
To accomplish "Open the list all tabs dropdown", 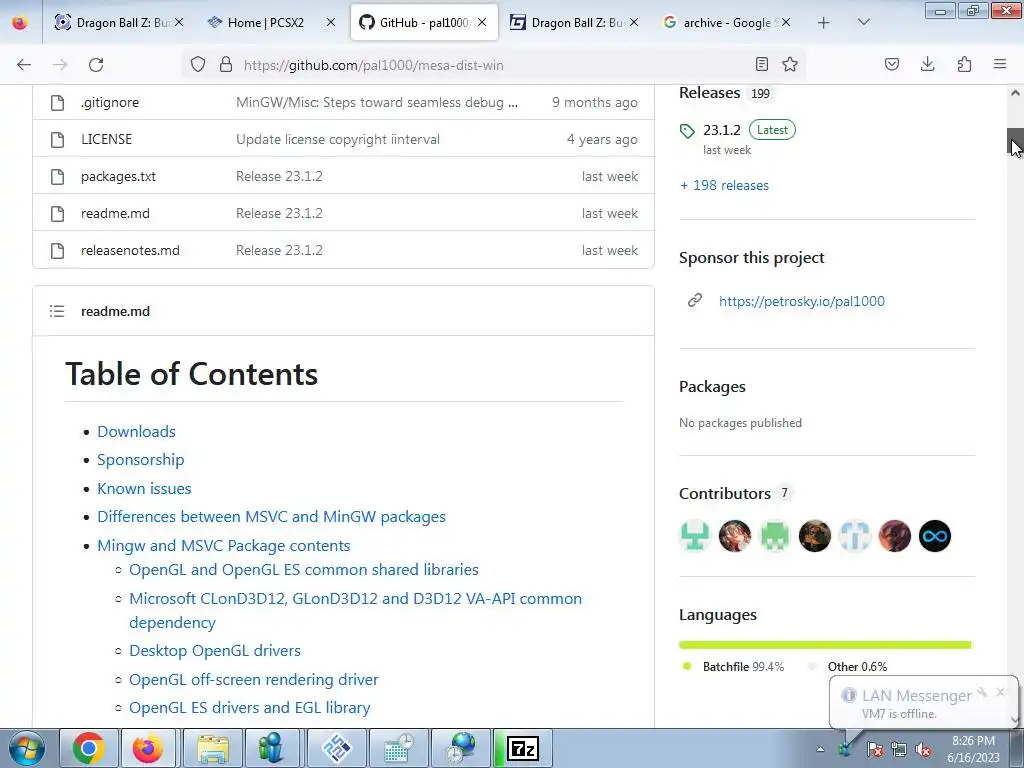I will point(863,22).
